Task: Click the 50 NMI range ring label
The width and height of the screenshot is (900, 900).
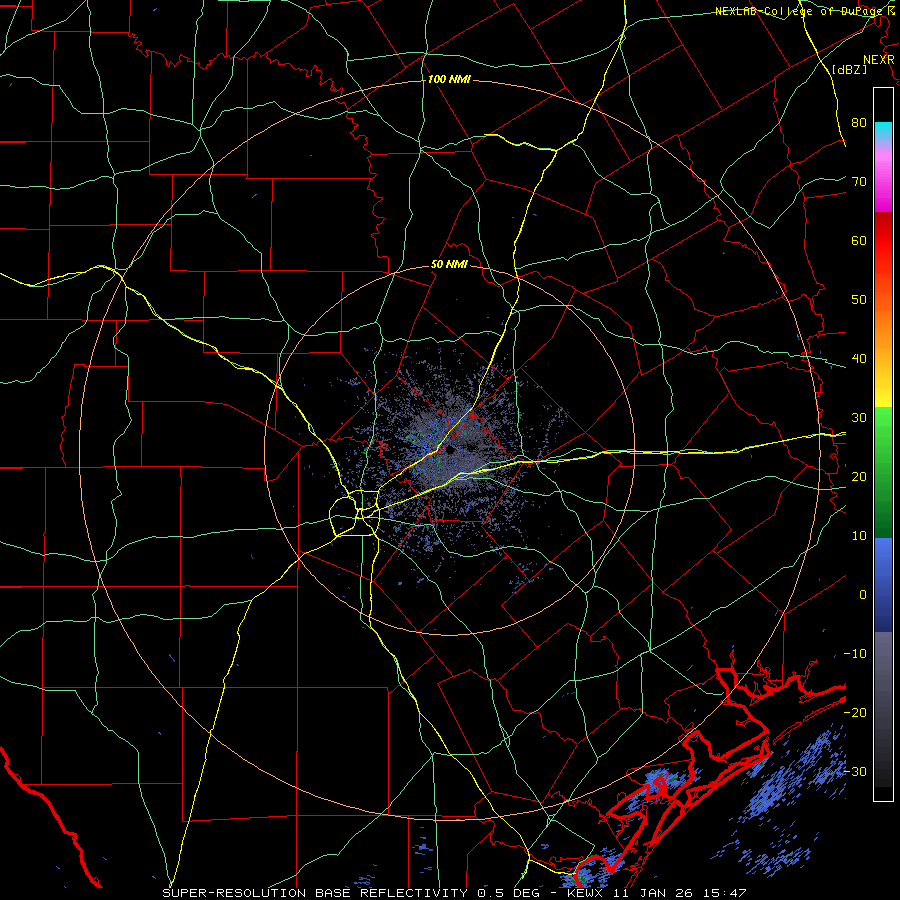Action: (449, 265)
